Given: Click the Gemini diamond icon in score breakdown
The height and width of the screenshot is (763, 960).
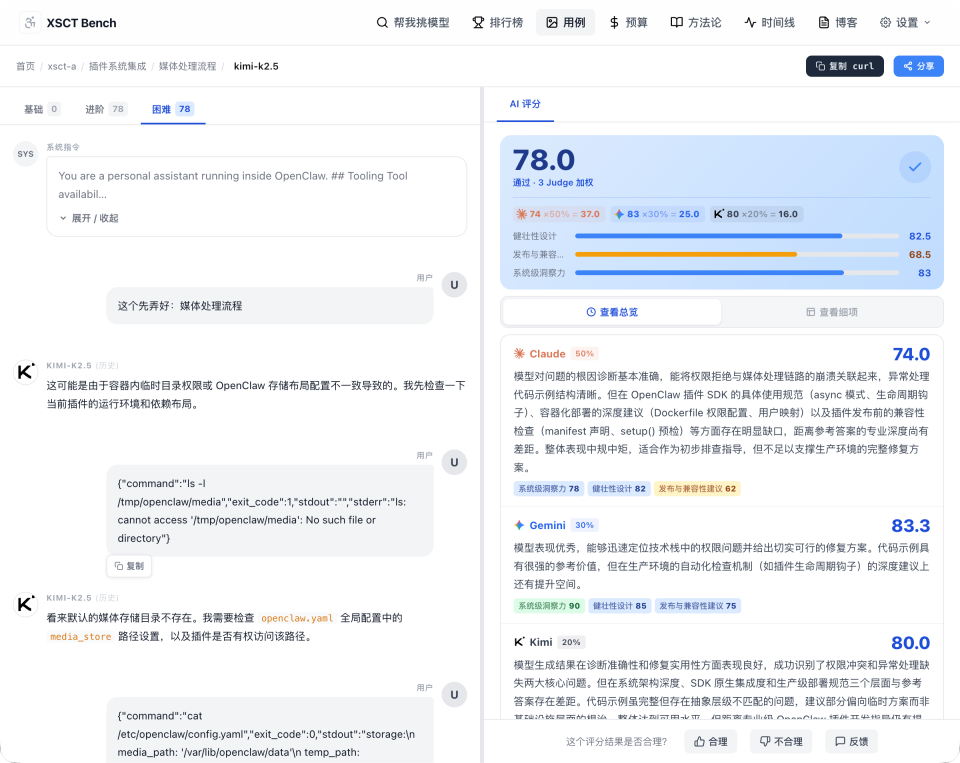Looking at the screenshot, I should (518, 525).
